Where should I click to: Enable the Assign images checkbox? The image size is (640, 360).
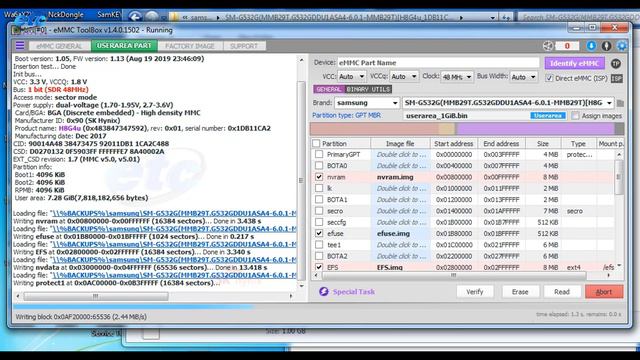(575, 116)
